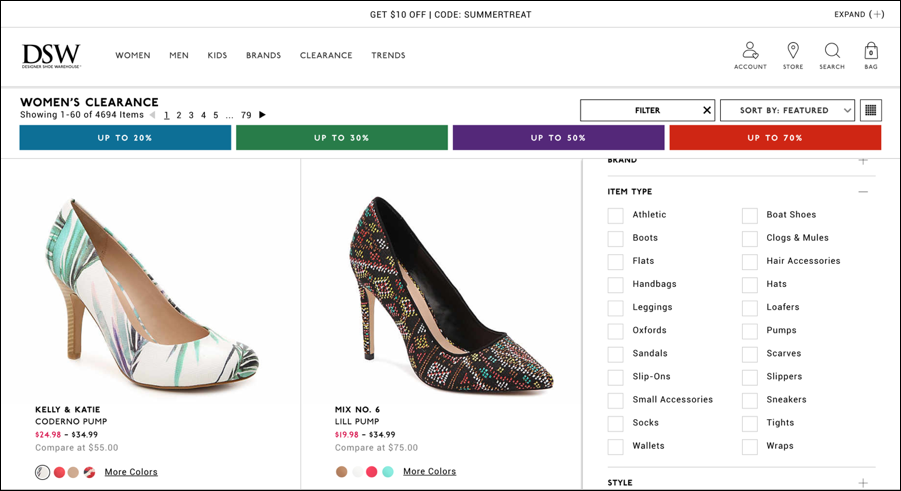Jump to page 79
Viewport: 901px width, 491px height.
point(246,115)
